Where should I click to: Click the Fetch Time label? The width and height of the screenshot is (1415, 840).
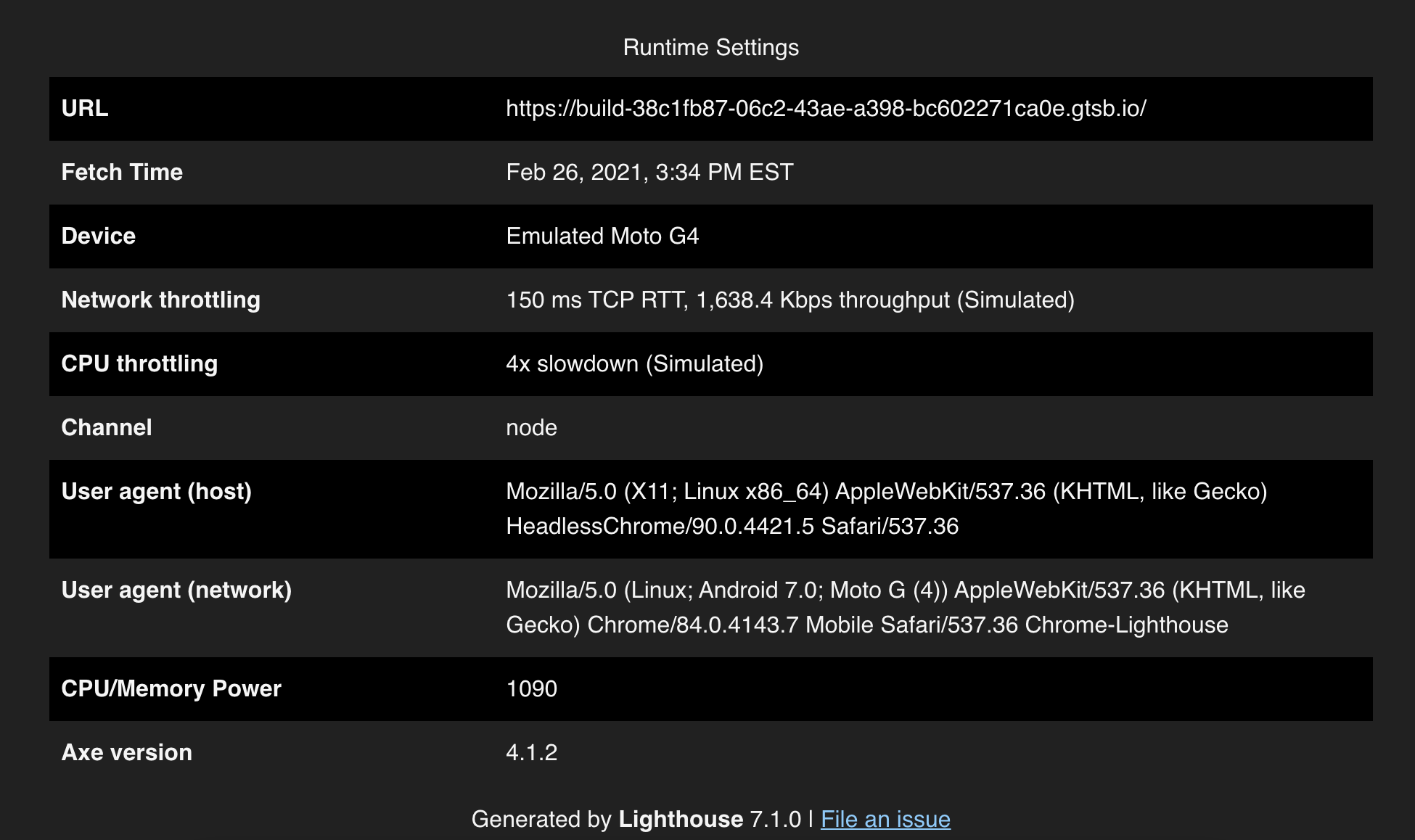[x=122, y=173]
